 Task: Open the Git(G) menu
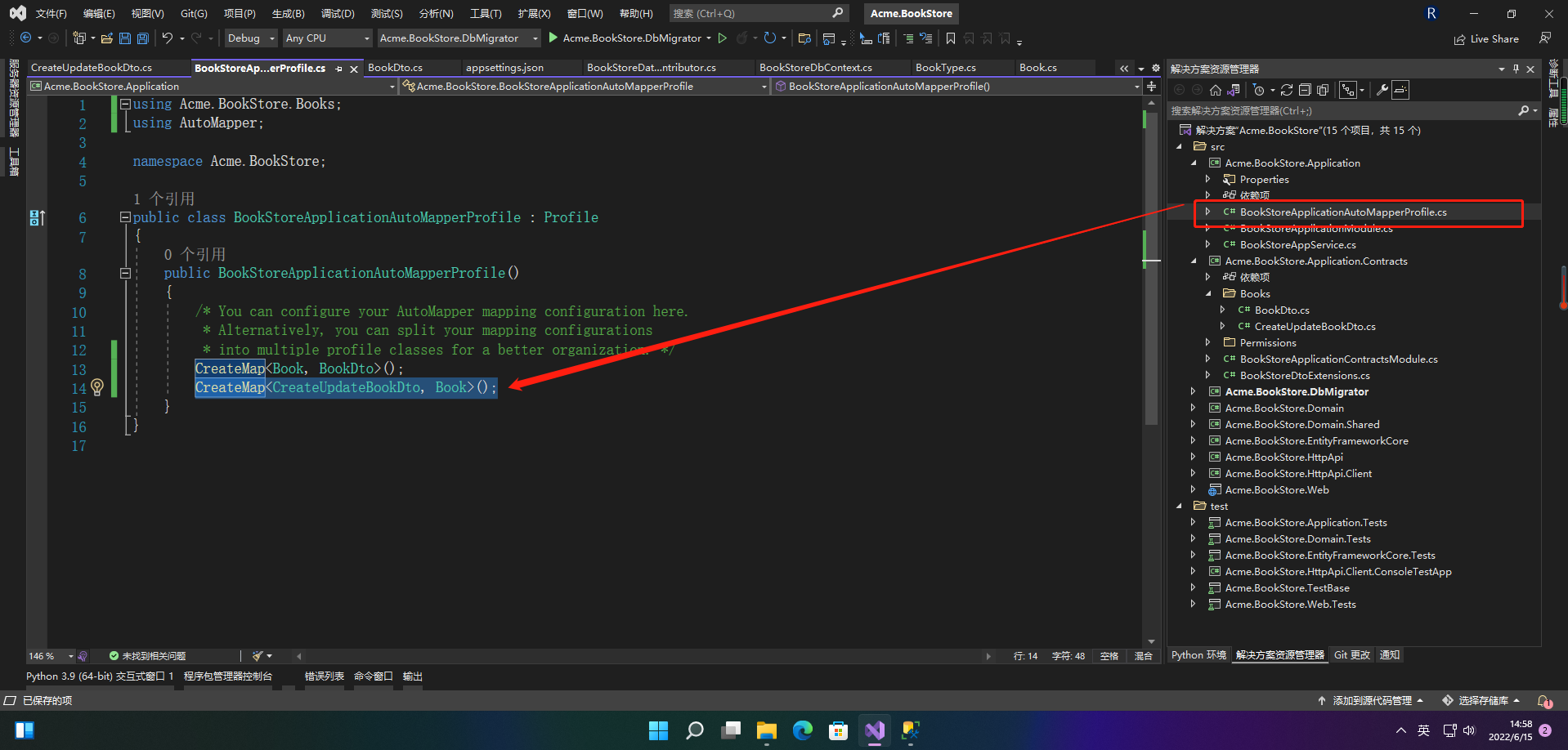point(194,14)
